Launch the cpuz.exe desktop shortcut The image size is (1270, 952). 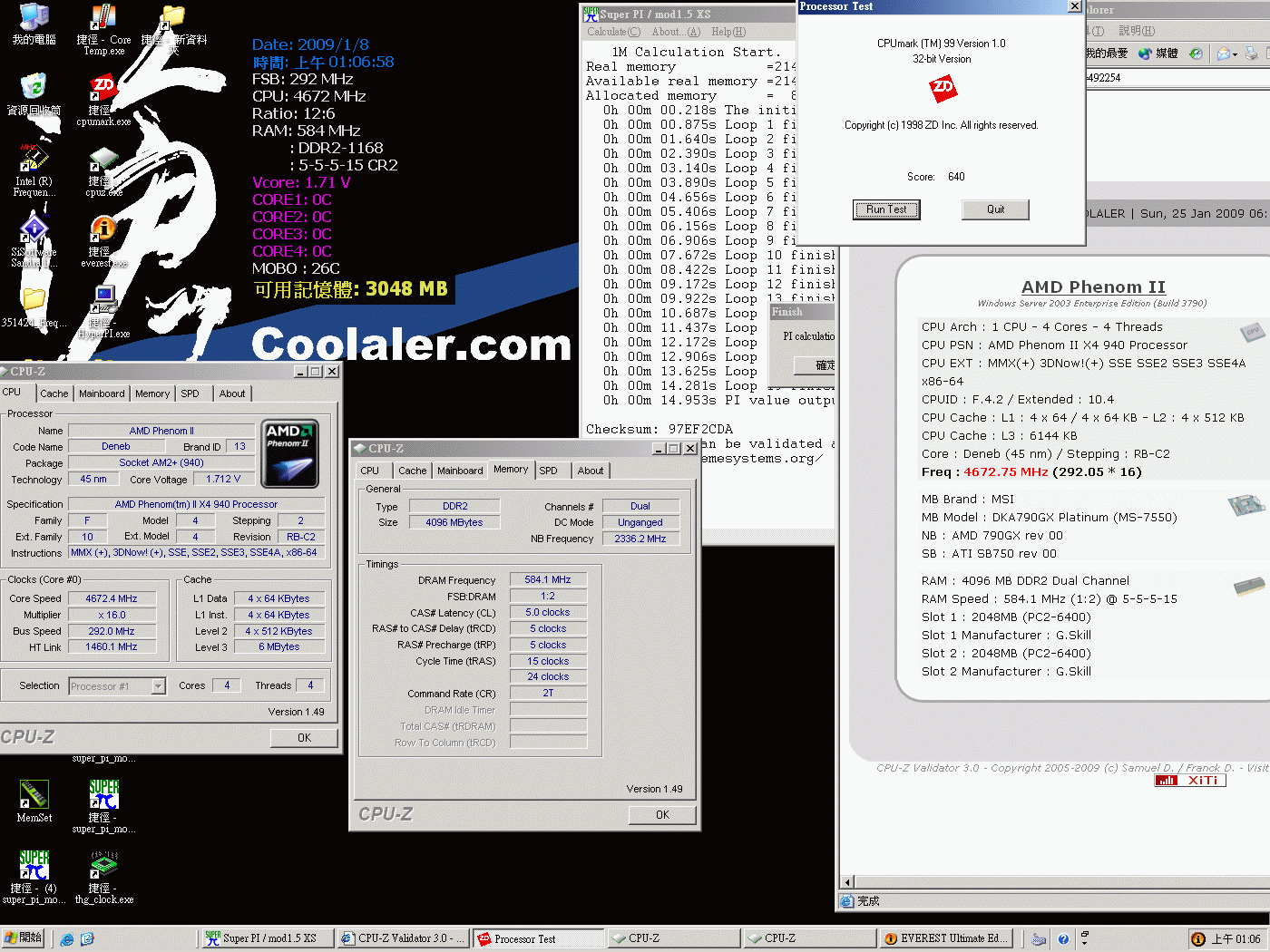point(103,160)
